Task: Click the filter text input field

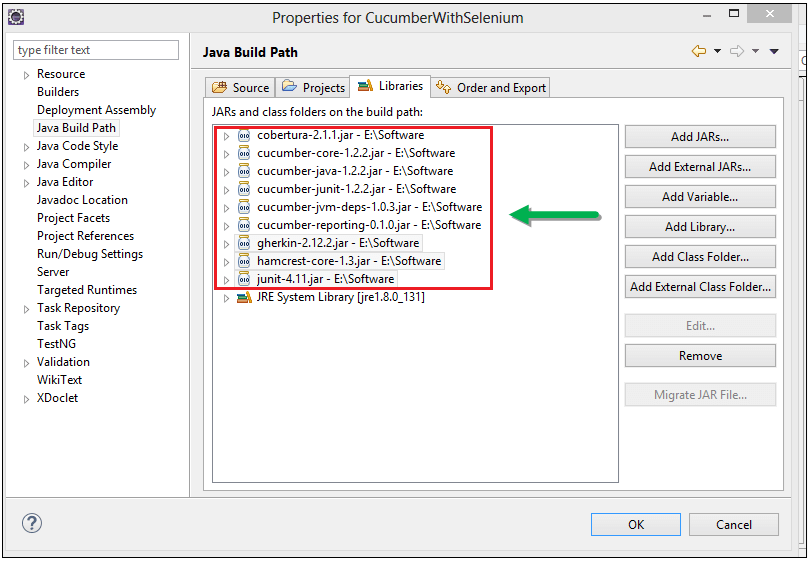Action: click(96, 50)
